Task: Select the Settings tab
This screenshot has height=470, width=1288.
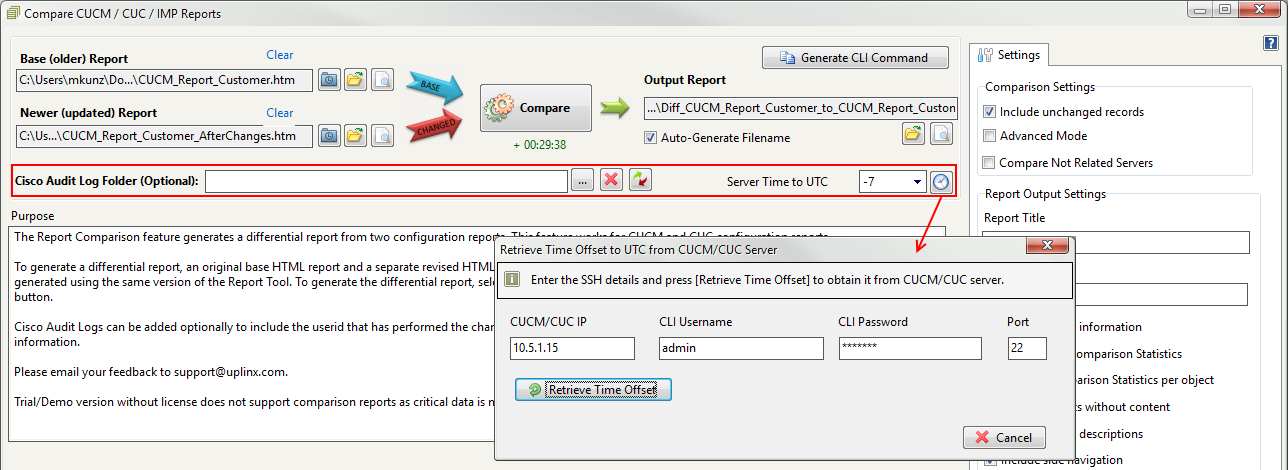Action: (1009, 55)
